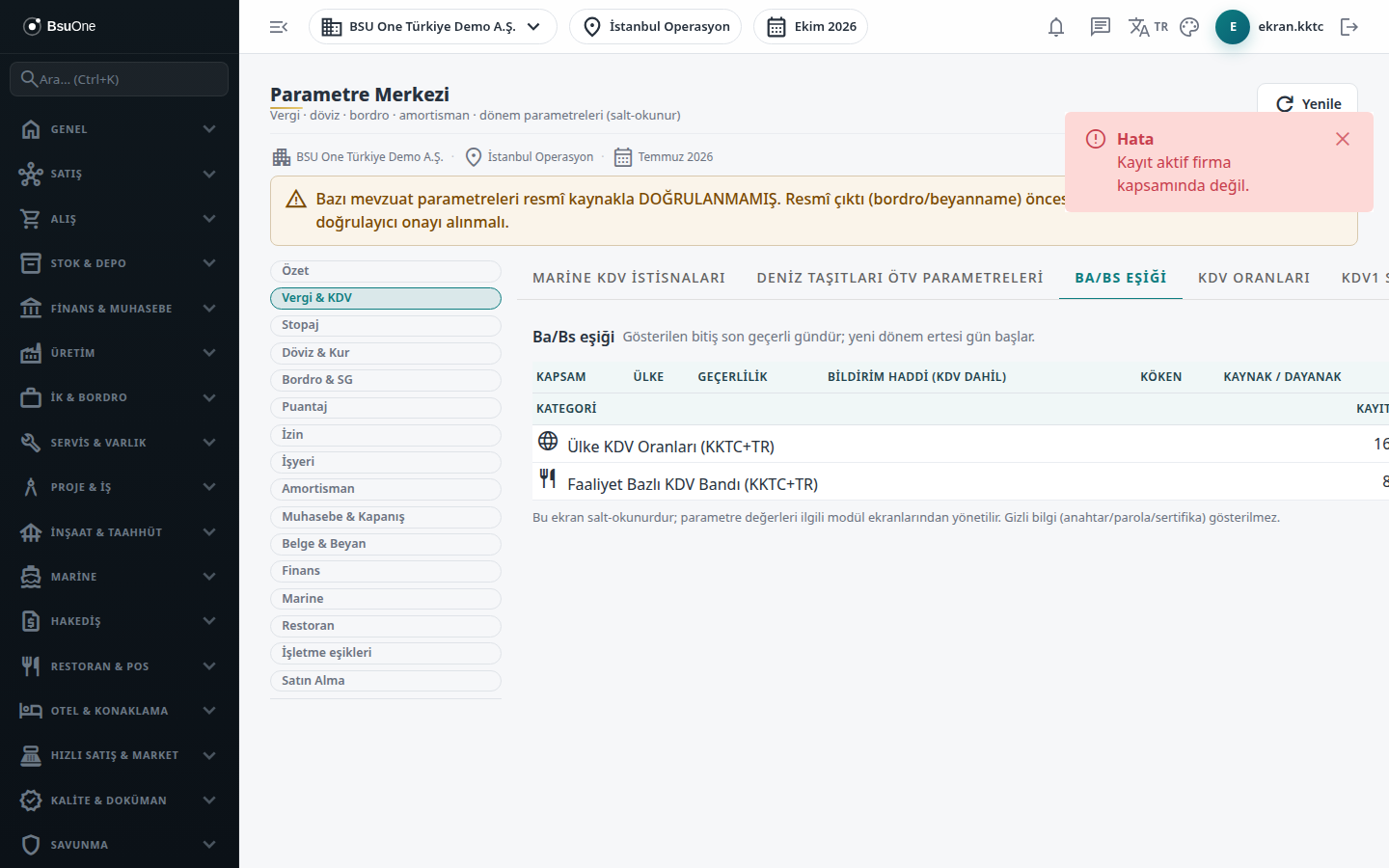This screenshot has width=1389, height=868.
Task: Click the logout icon
Action: pyautogui.click(x=1349, y=27)
